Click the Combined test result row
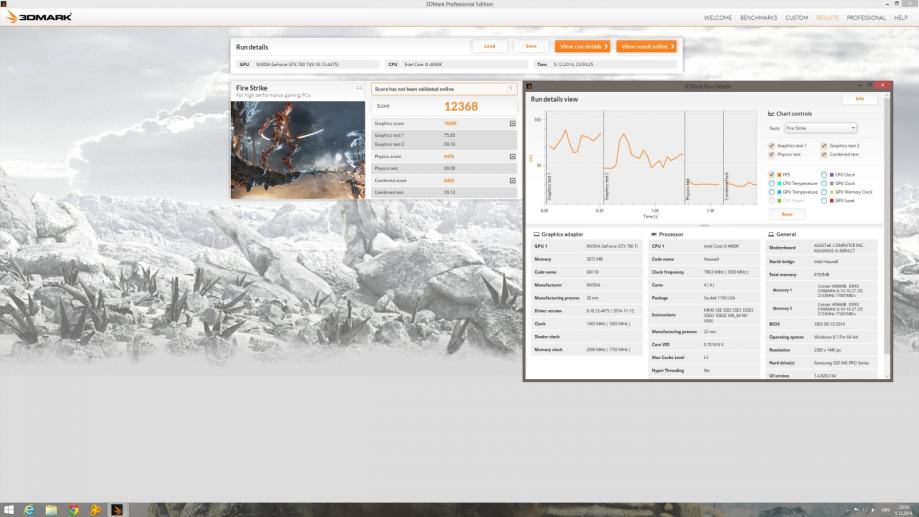Screen dimensions: 919x517 click(x=444, y=192)
